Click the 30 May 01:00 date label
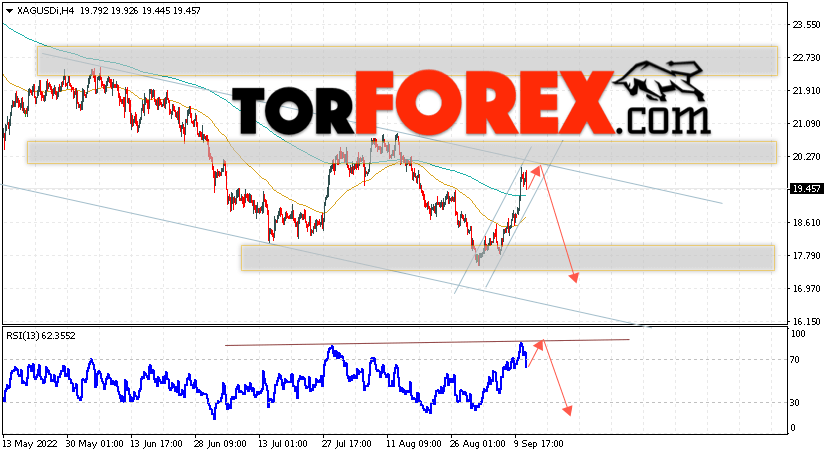This screenshot has width=828, height=455. (95, 444)
